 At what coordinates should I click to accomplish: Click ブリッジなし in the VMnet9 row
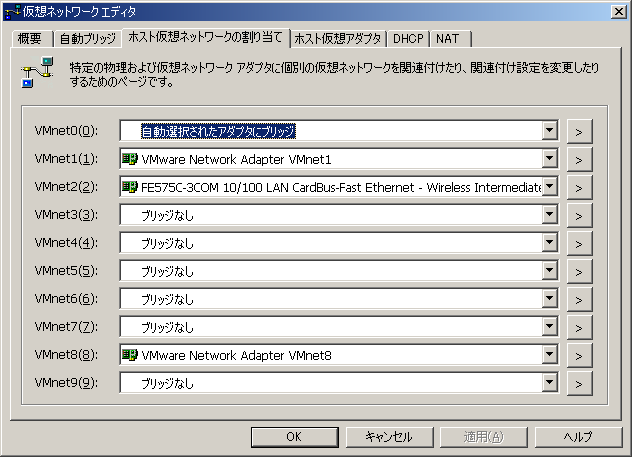[167, 383]
